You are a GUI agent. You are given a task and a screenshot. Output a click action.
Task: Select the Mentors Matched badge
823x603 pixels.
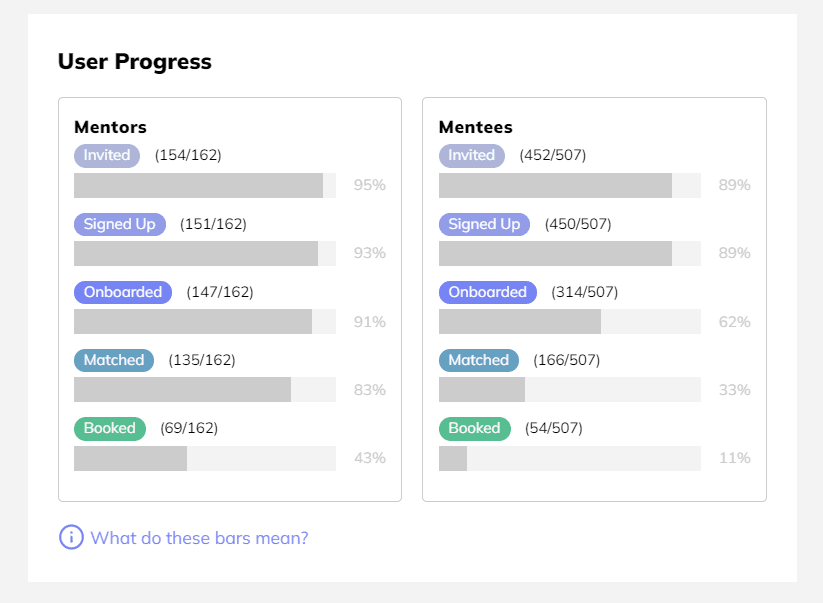pyautogui.click(x=114, y=360)
